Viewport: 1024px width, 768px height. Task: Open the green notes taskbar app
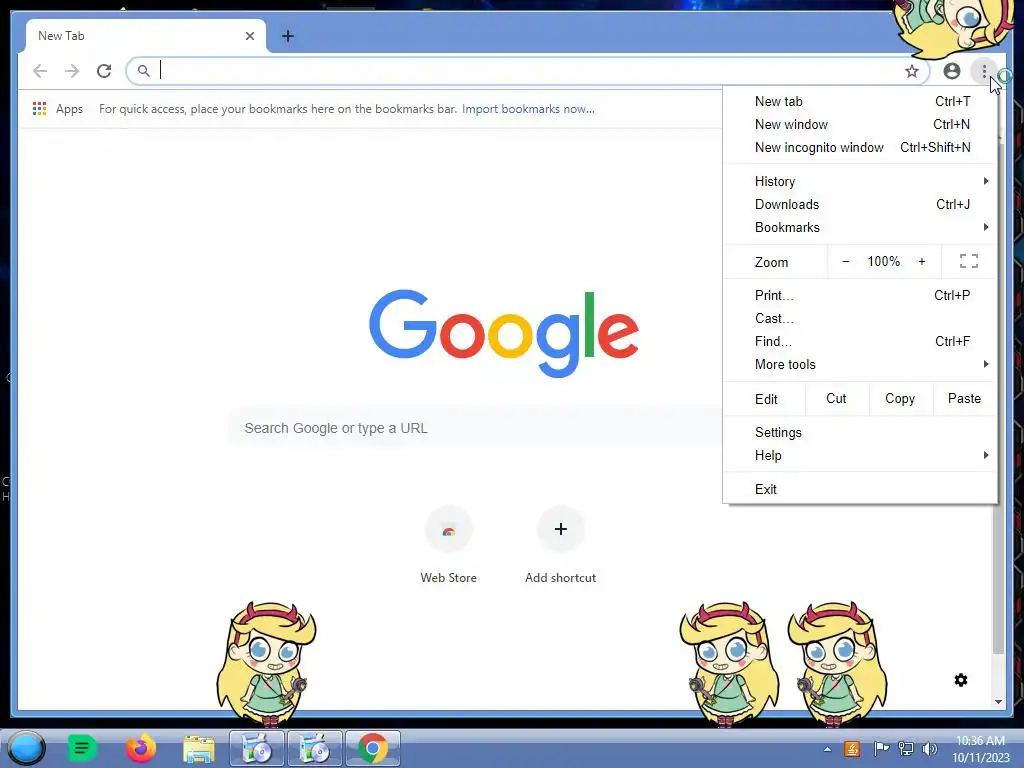(x=82, y=748)
